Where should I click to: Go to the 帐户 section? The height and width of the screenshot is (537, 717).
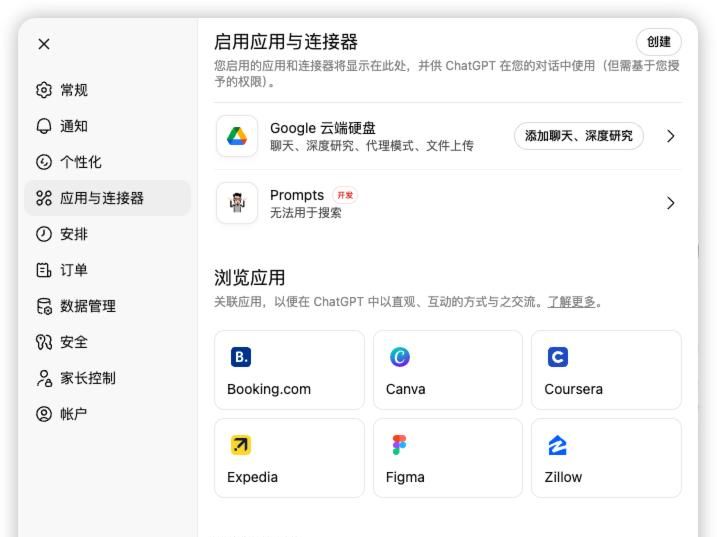click(x=107, y=414)
